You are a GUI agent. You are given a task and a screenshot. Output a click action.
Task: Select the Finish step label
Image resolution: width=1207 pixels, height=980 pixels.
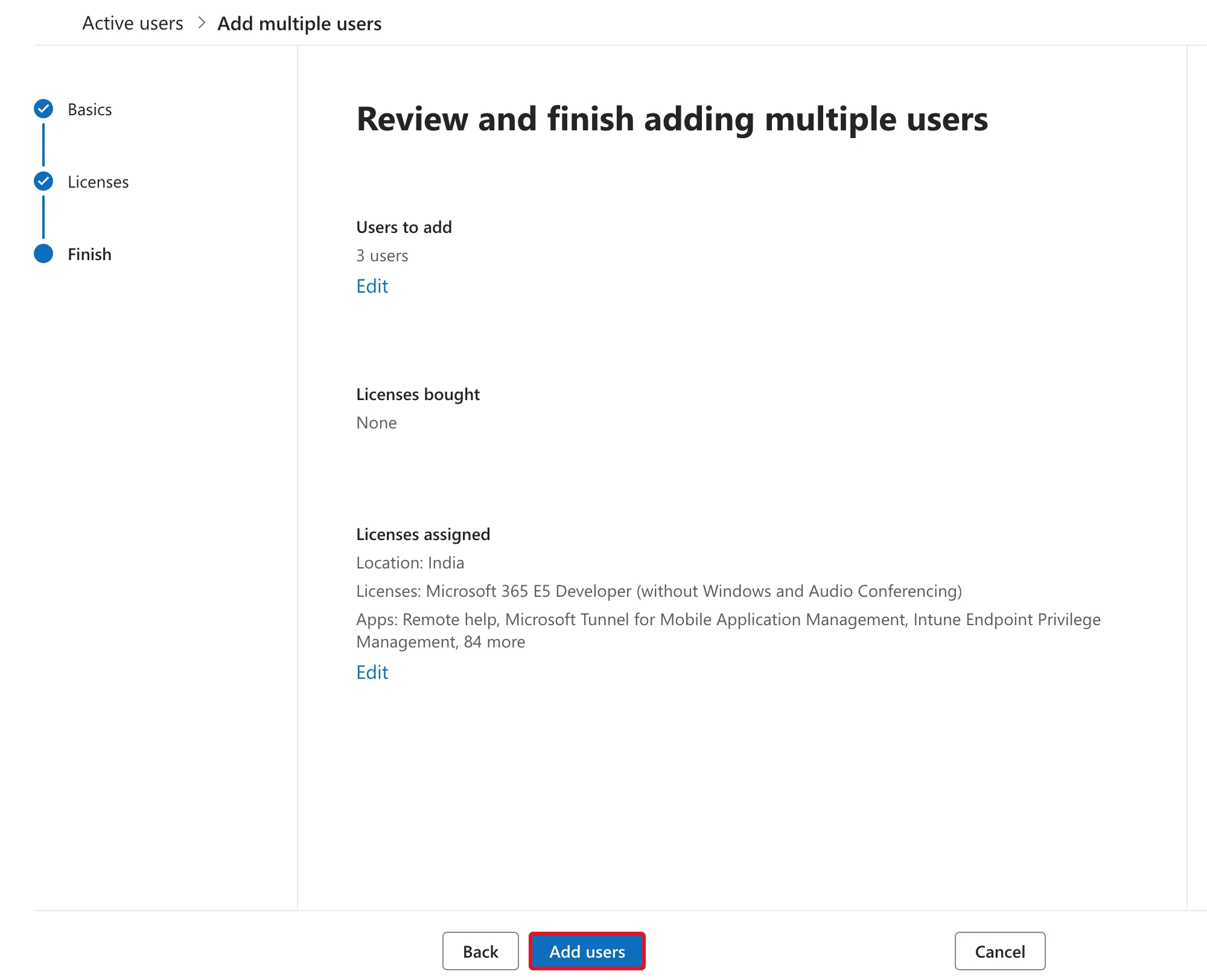tap(89, 254)
